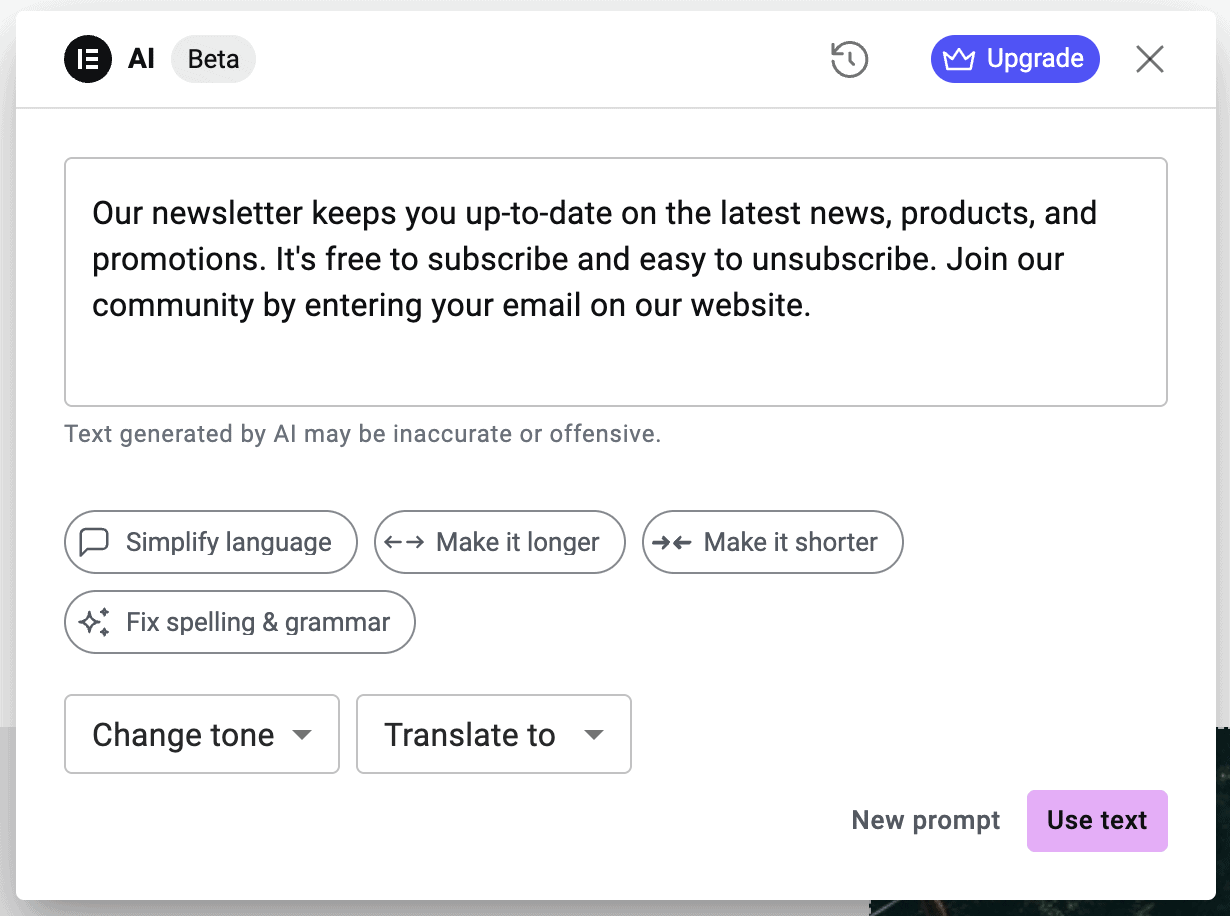
Task: Click the Elementor logo icon
Action: (88, 59)
